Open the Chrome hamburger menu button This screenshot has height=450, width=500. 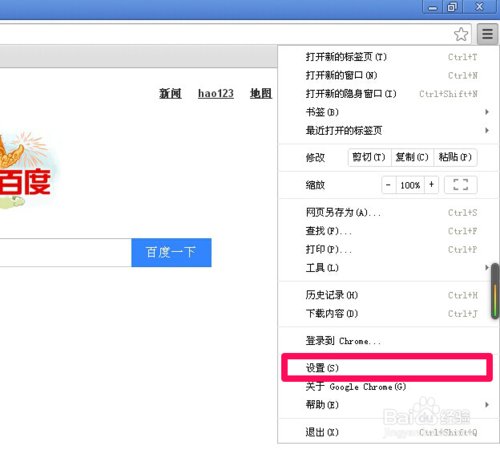pyautogui.click(x=487, y=34)
